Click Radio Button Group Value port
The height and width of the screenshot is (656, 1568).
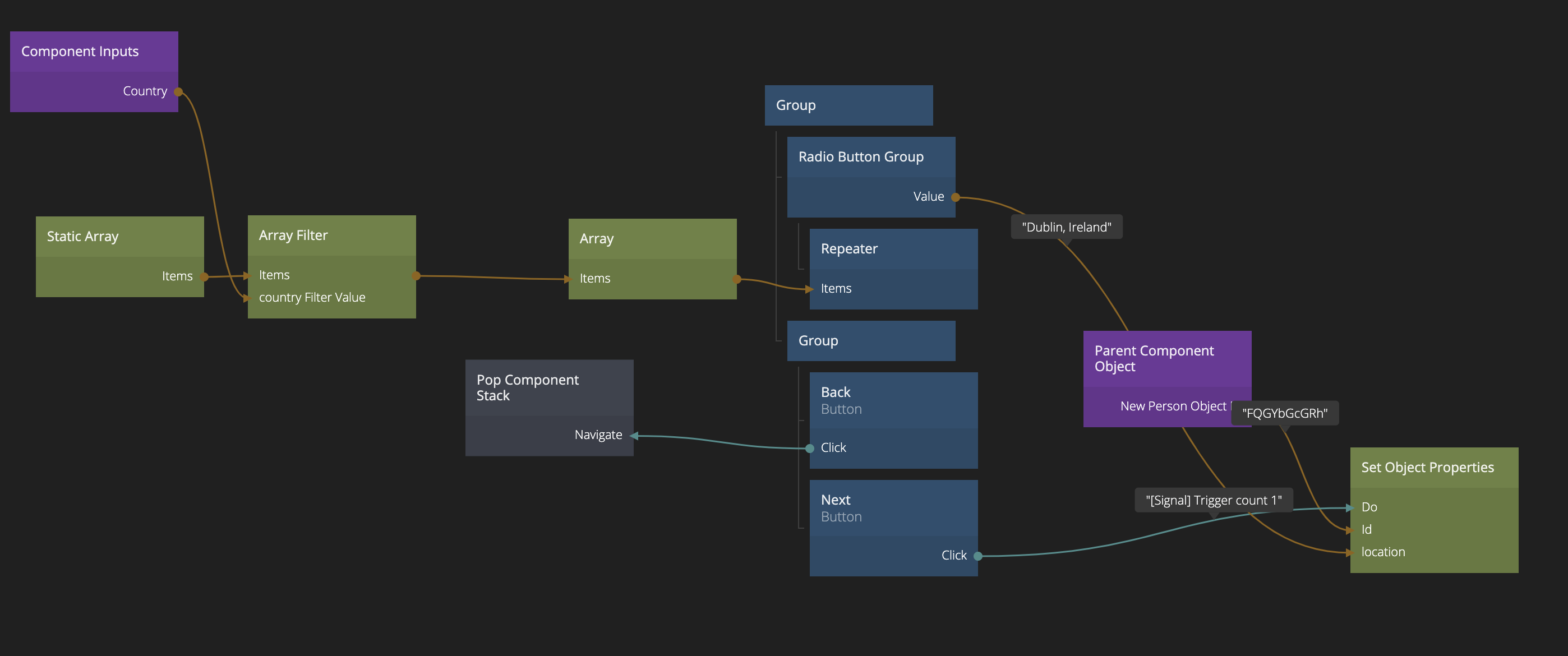pos(955,197)
